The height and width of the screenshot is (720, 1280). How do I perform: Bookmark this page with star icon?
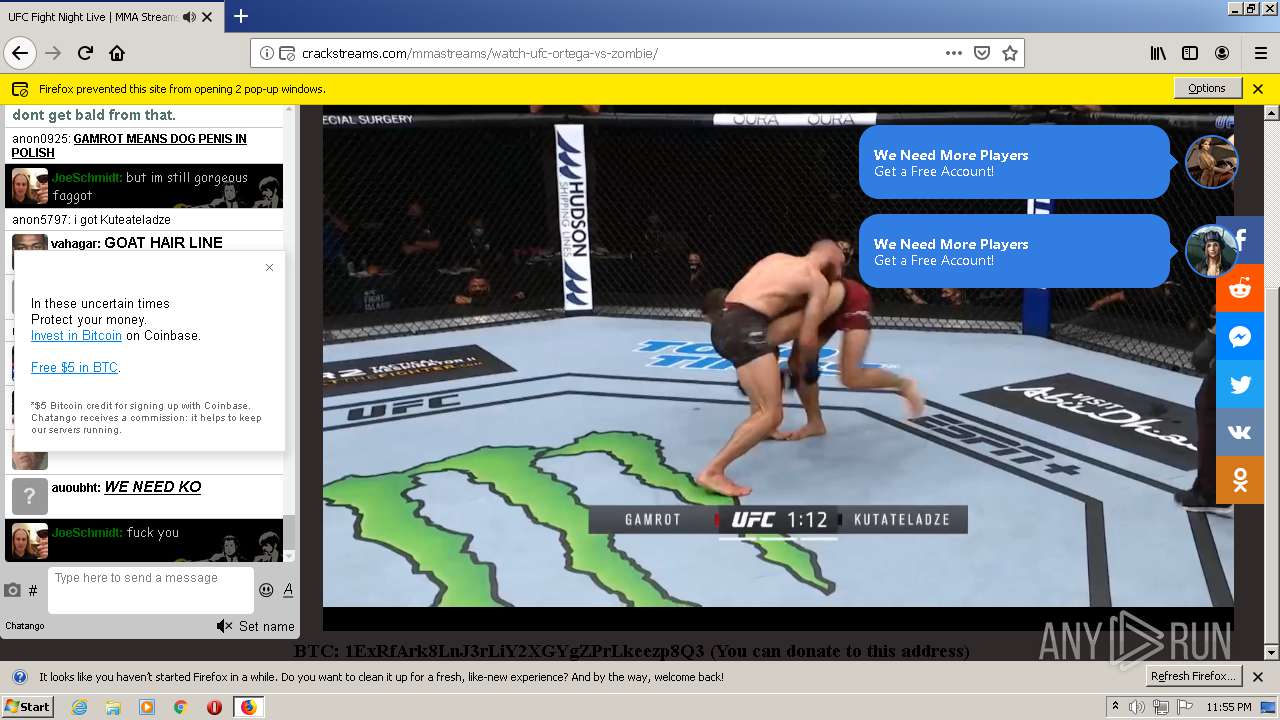[1010, 53]
